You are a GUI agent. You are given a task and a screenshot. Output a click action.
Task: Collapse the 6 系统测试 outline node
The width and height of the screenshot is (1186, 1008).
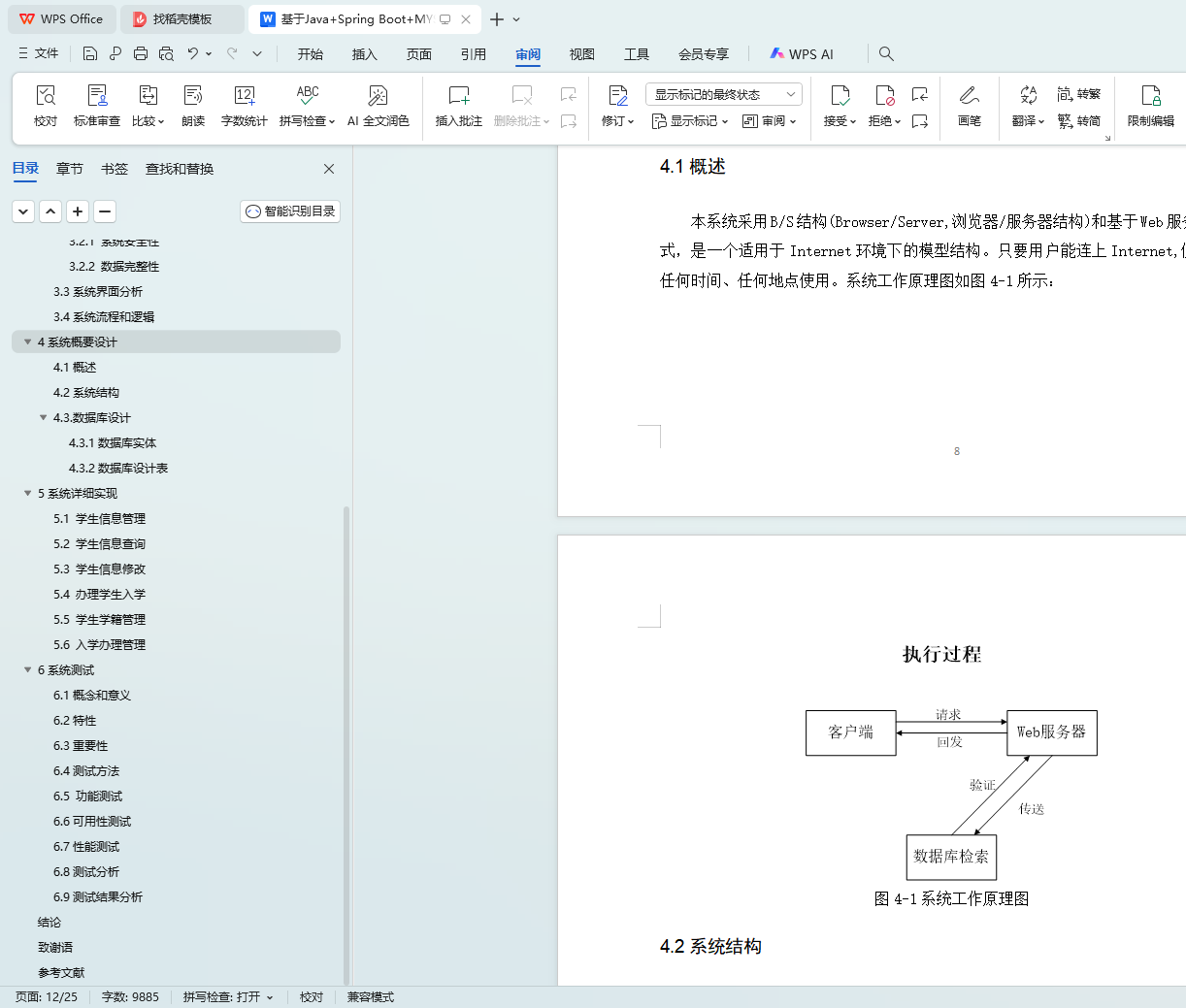(x=27, y=669)
